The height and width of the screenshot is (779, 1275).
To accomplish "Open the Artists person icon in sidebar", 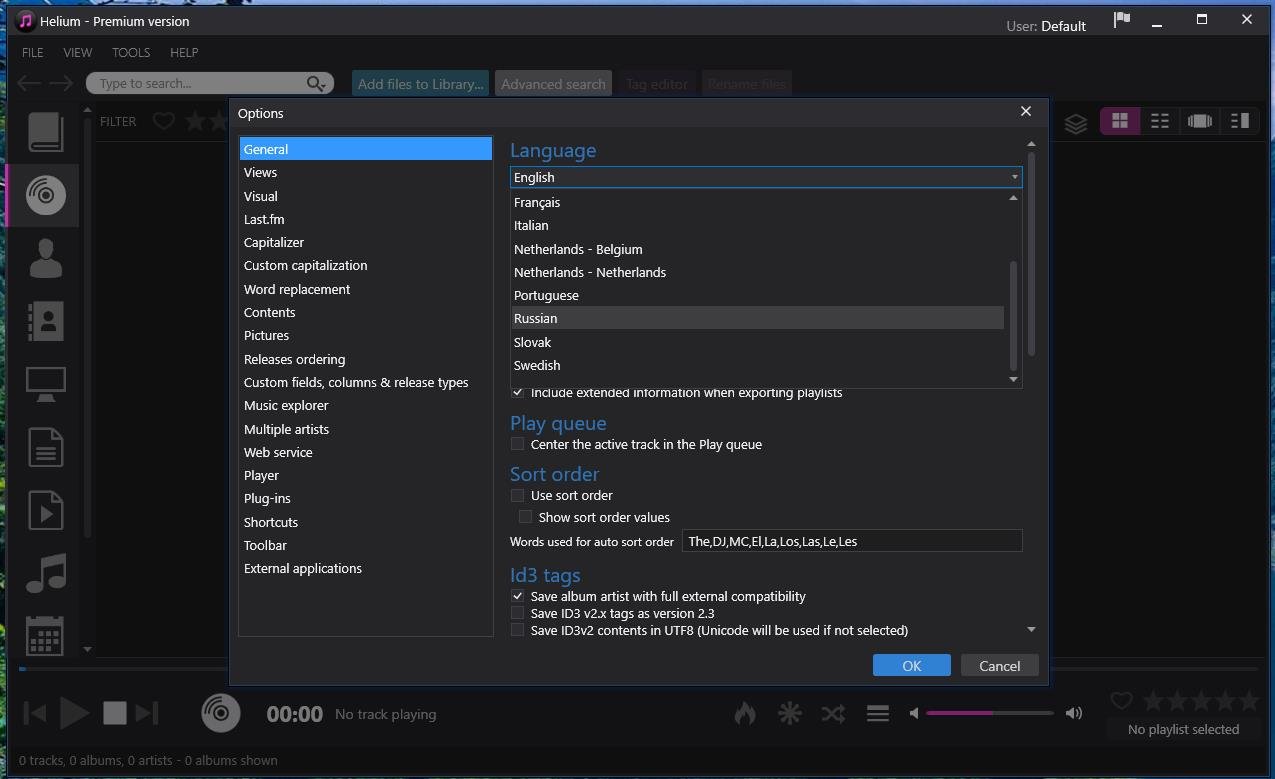I will tap(46, 258).
